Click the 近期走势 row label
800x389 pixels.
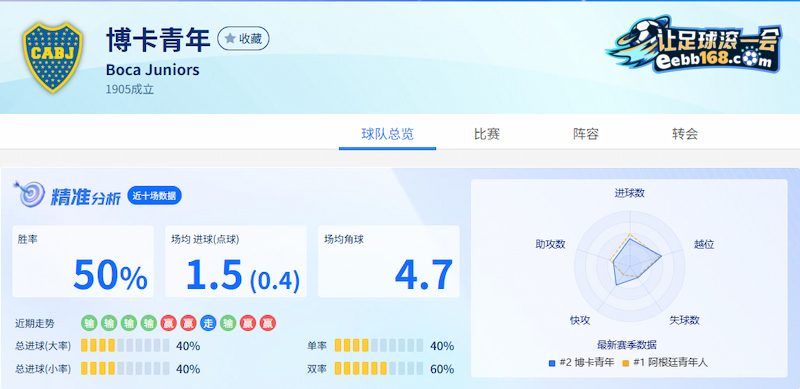[x=35, y=324]
